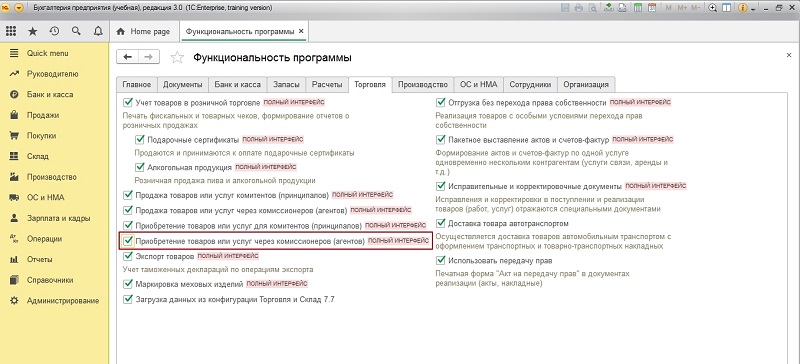Toggle Отгрузка без перехода права собственности checkbox
The height and width of the screenshot is (364, 800).
click(441, 102)
